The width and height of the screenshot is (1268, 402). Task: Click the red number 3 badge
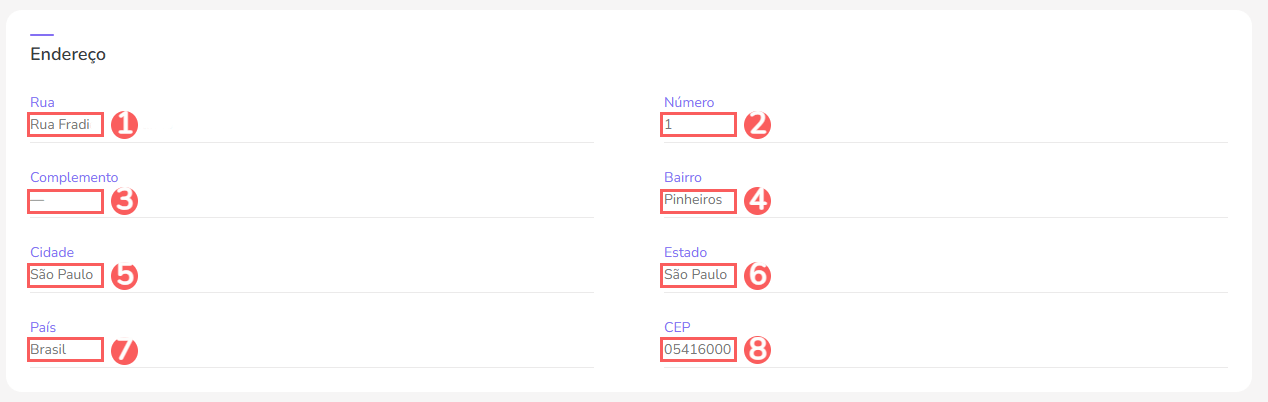(124, 200)
